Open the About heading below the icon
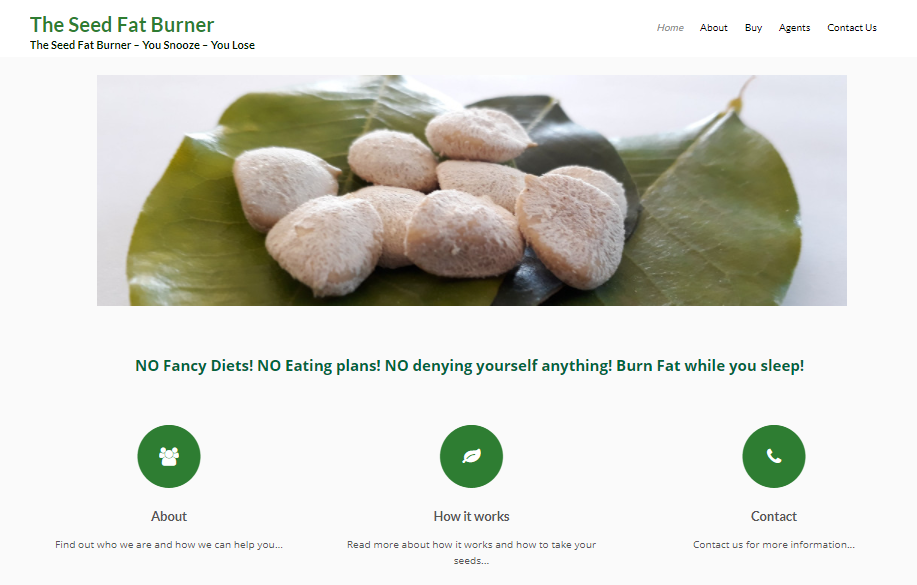The image size is (917, 585). 169,516
